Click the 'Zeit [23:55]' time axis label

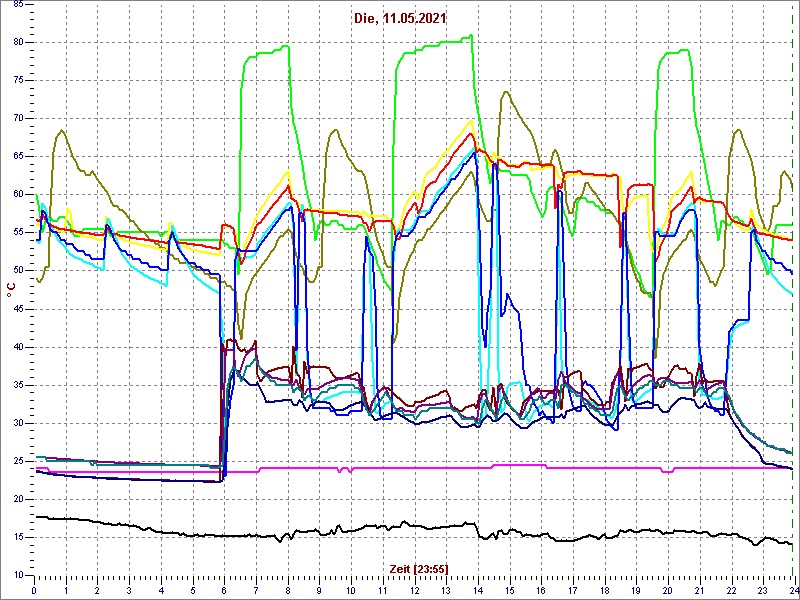click(x=419, y=568)
